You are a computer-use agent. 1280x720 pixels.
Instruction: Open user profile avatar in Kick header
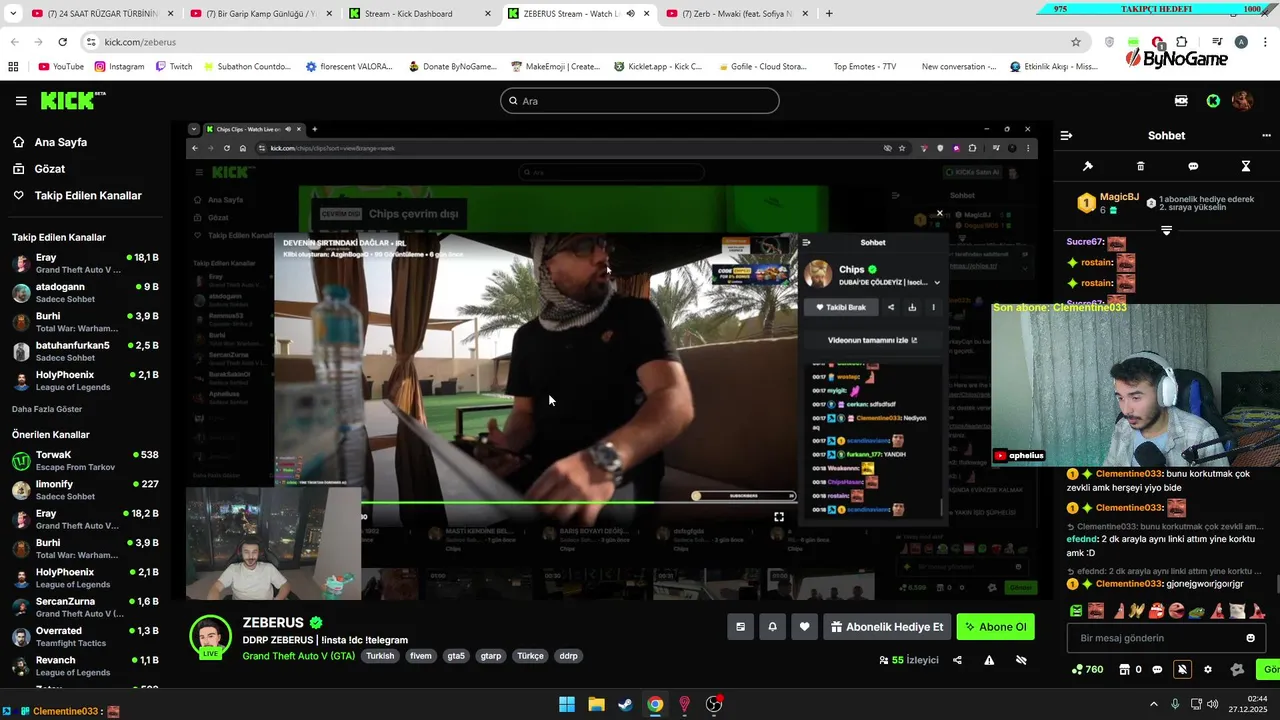click(x=1243, y=101)
